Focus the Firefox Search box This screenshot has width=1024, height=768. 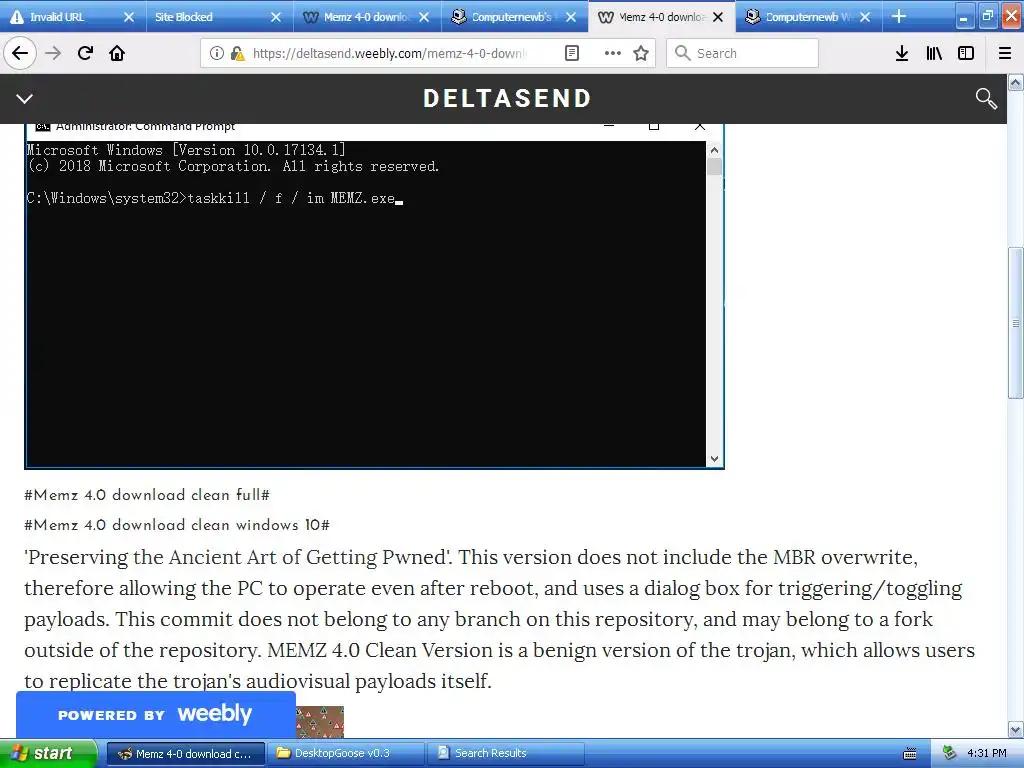coord(742,53)
